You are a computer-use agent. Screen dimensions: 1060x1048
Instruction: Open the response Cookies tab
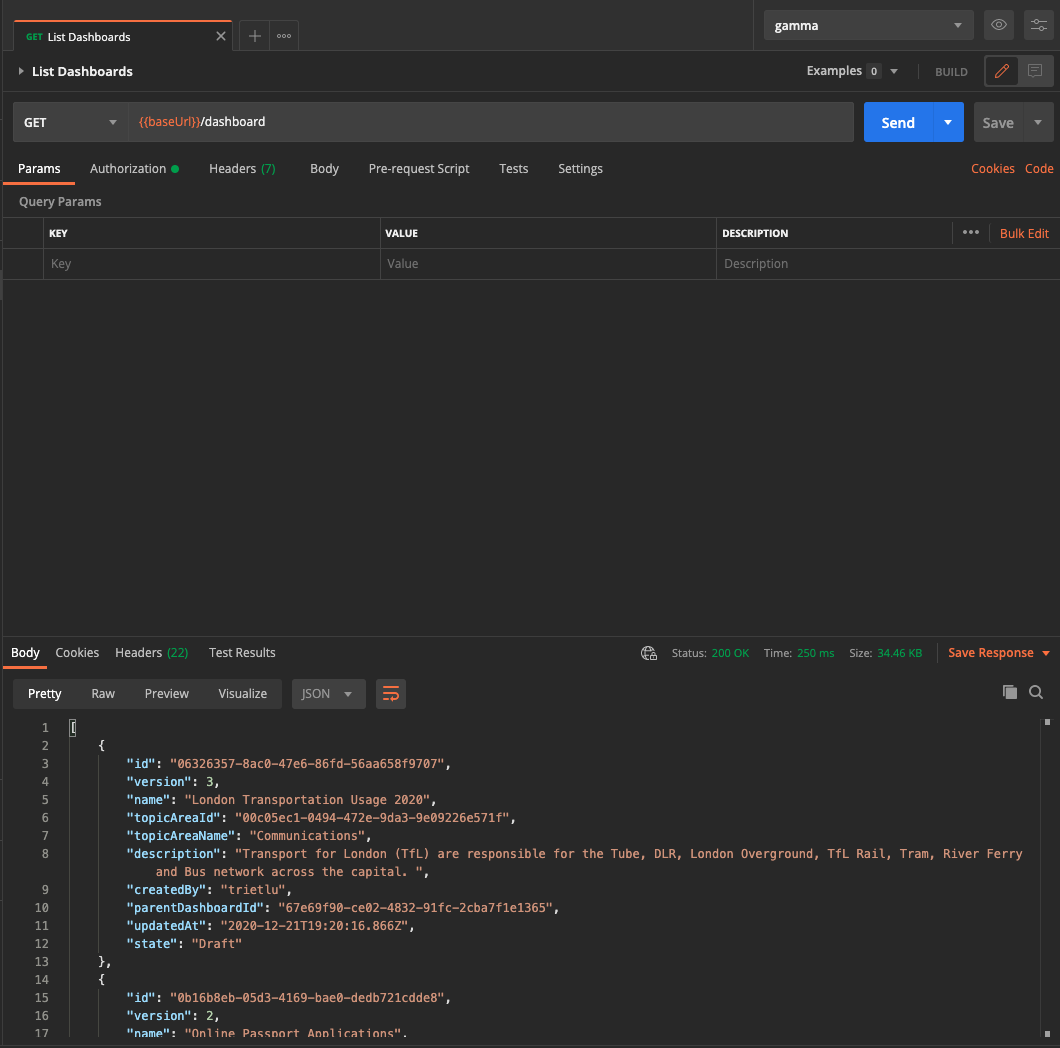click(x=77, y=652)
